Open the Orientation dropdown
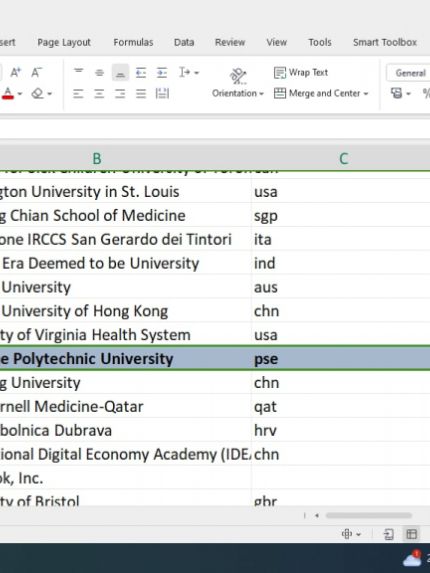 tap(238, 94)
